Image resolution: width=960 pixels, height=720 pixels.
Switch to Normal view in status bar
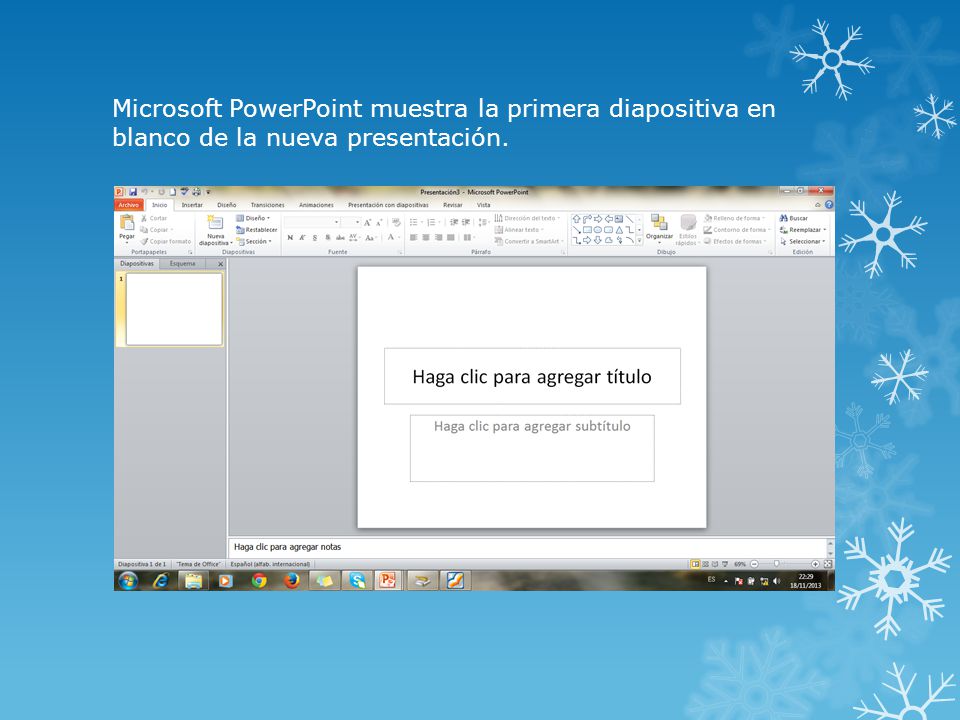(x=695, y=564)
